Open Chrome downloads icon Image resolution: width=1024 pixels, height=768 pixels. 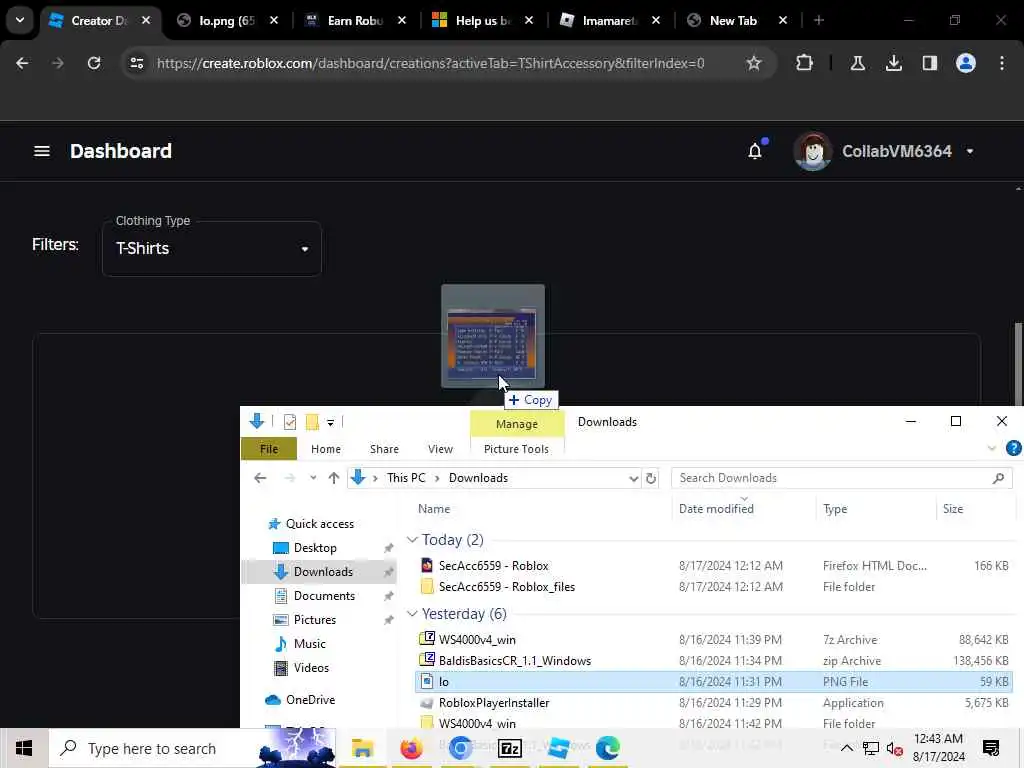coord(893,63)
